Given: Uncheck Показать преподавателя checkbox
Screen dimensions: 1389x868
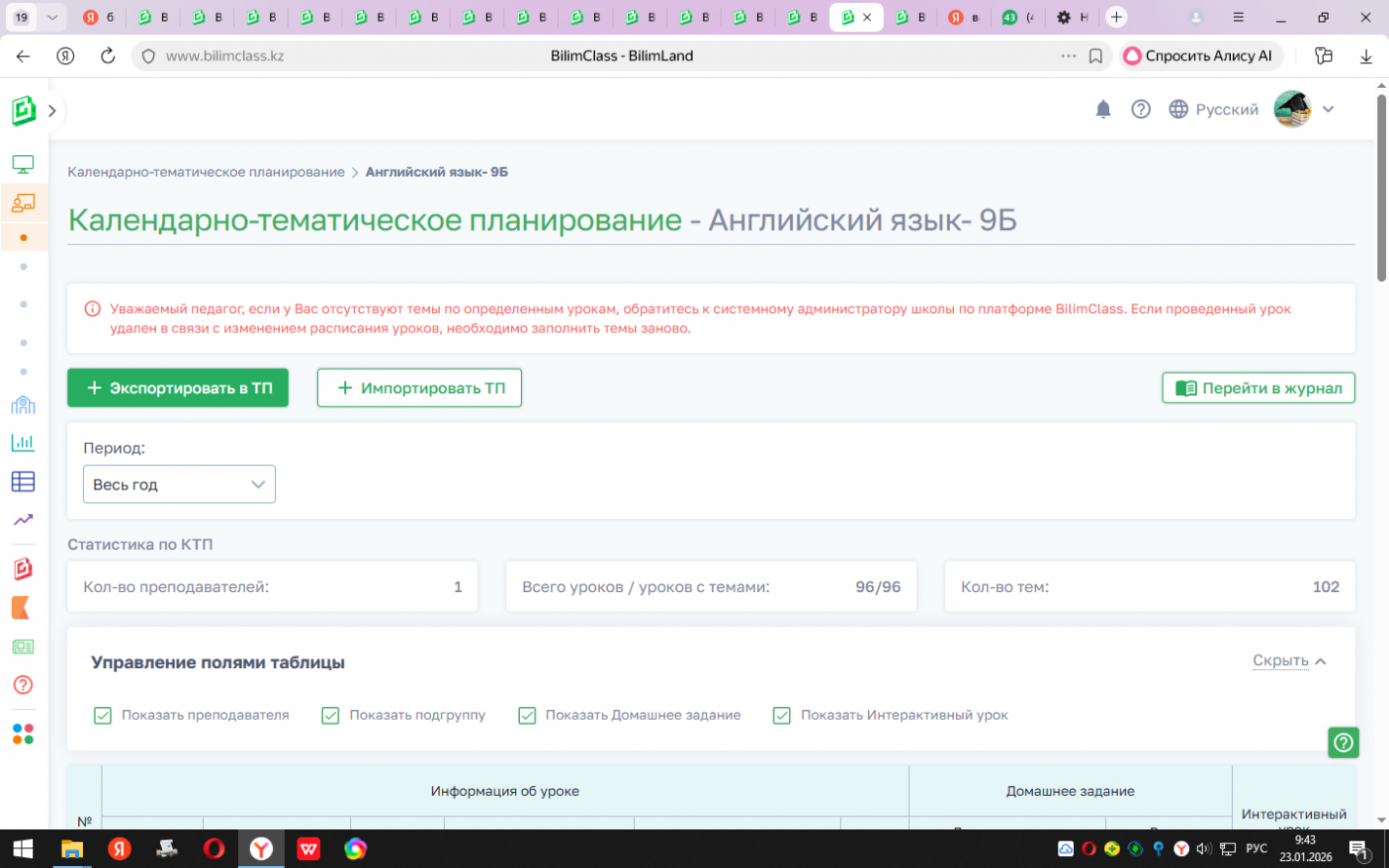Looking at the screenshot, I should click(102, 716).
